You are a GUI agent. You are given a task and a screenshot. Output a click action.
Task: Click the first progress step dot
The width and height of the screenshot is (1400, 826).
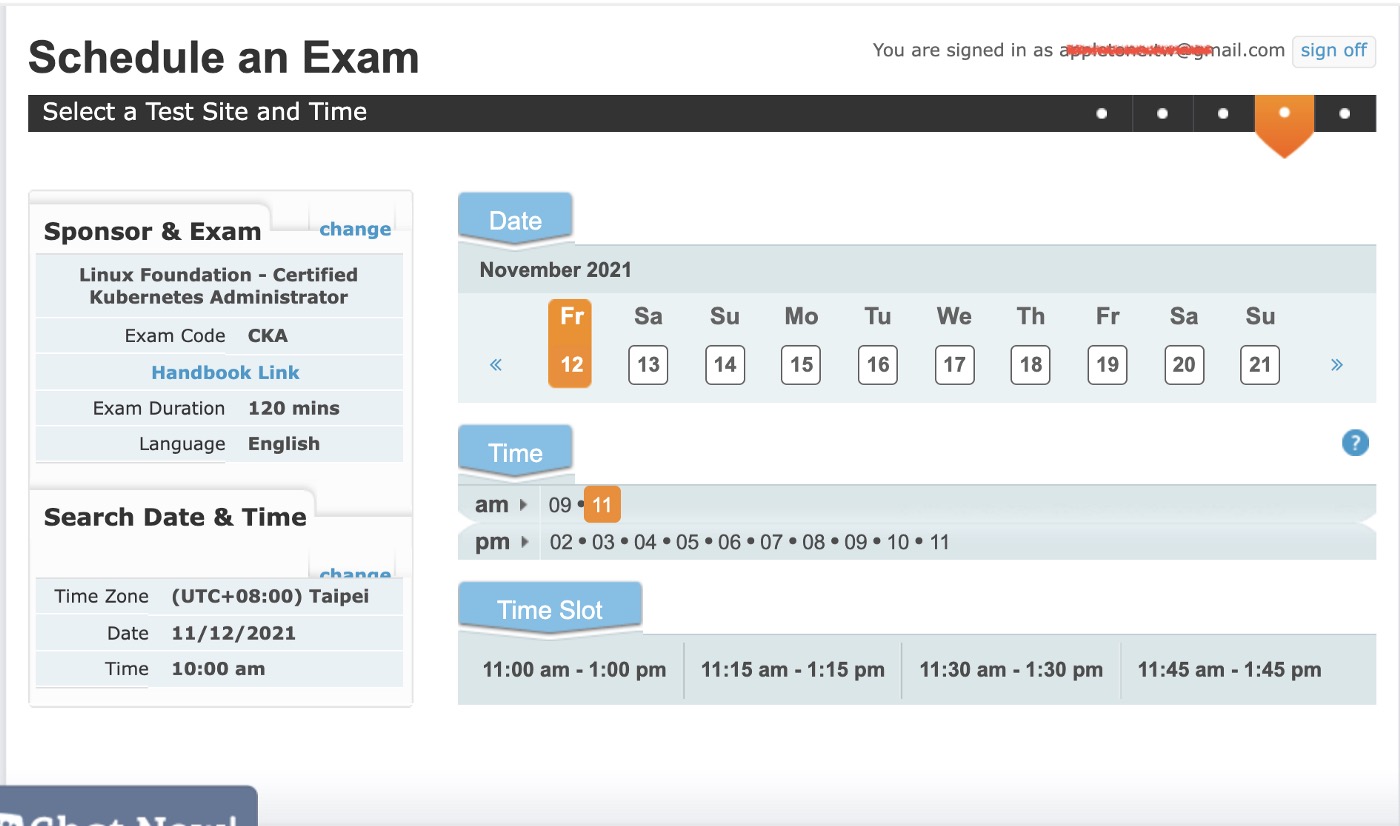coord(1101,114)
